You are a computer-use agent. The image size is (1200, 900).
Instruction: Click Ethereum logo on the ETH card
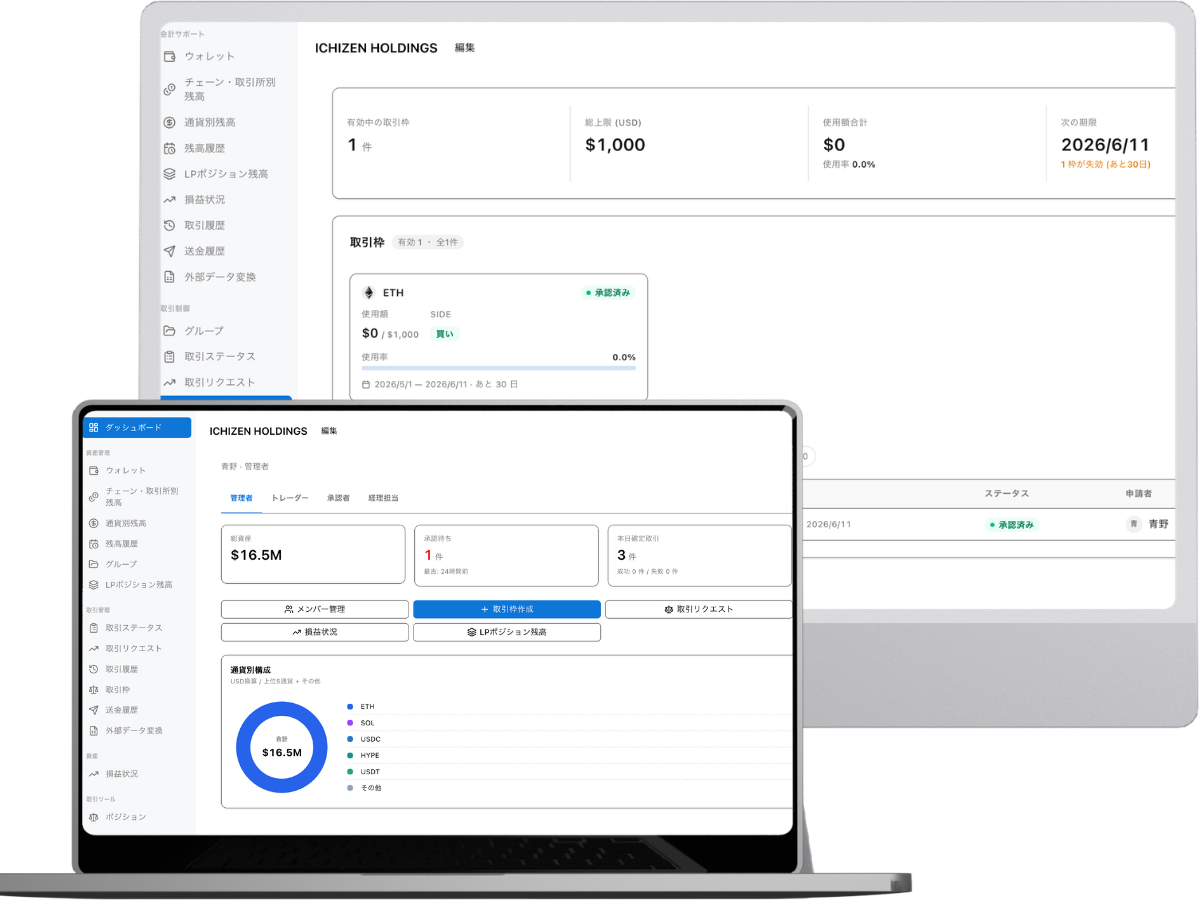click(368, 293)
